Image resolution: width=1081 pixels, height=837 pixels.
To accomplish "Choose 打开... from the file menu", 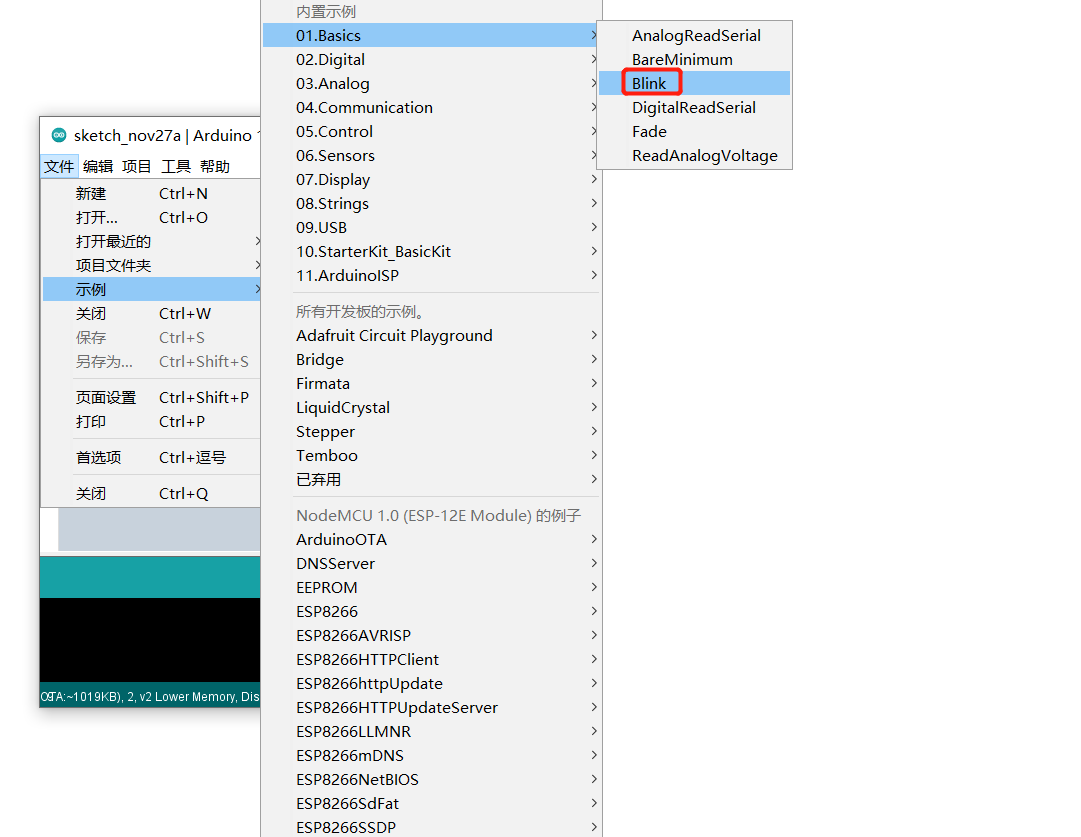I will tap(152, 218).
